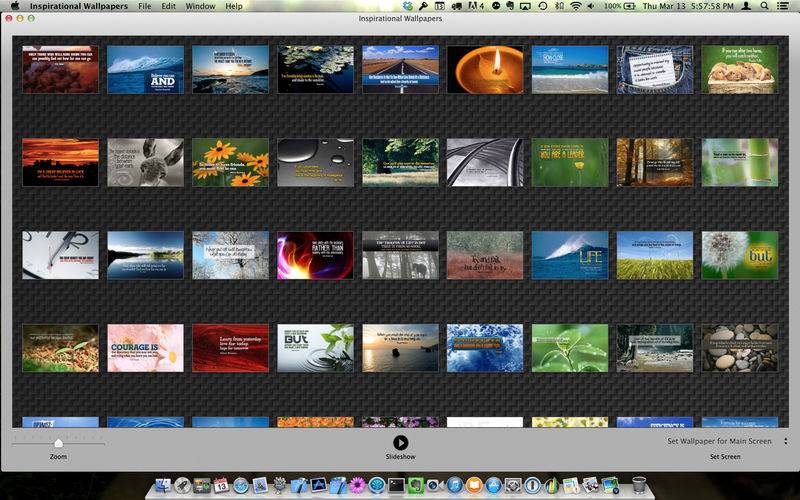Image resolution: width=800 pixels, height=500 pixels.
Task: Select the beach wave wallpaper
Action: coord(570,69)
